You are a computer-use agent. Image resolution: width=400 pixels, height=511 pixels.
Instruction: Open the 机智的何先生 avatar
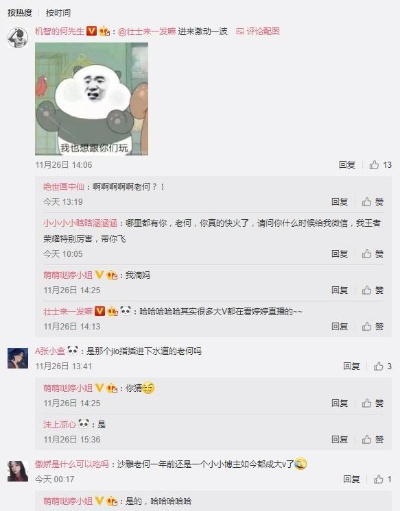coord(18,38)
